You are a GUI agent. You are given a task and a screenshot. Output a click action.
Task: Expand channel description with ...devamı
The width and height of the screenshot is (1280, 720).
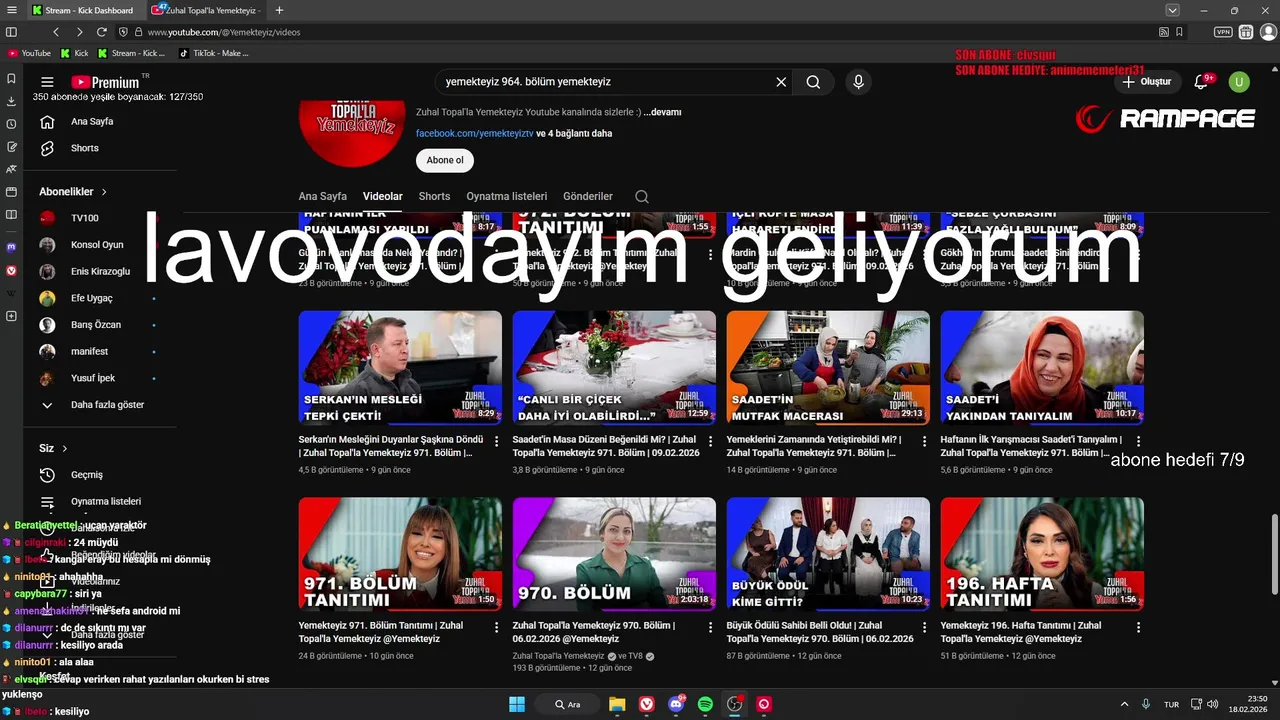coord(662,112)
